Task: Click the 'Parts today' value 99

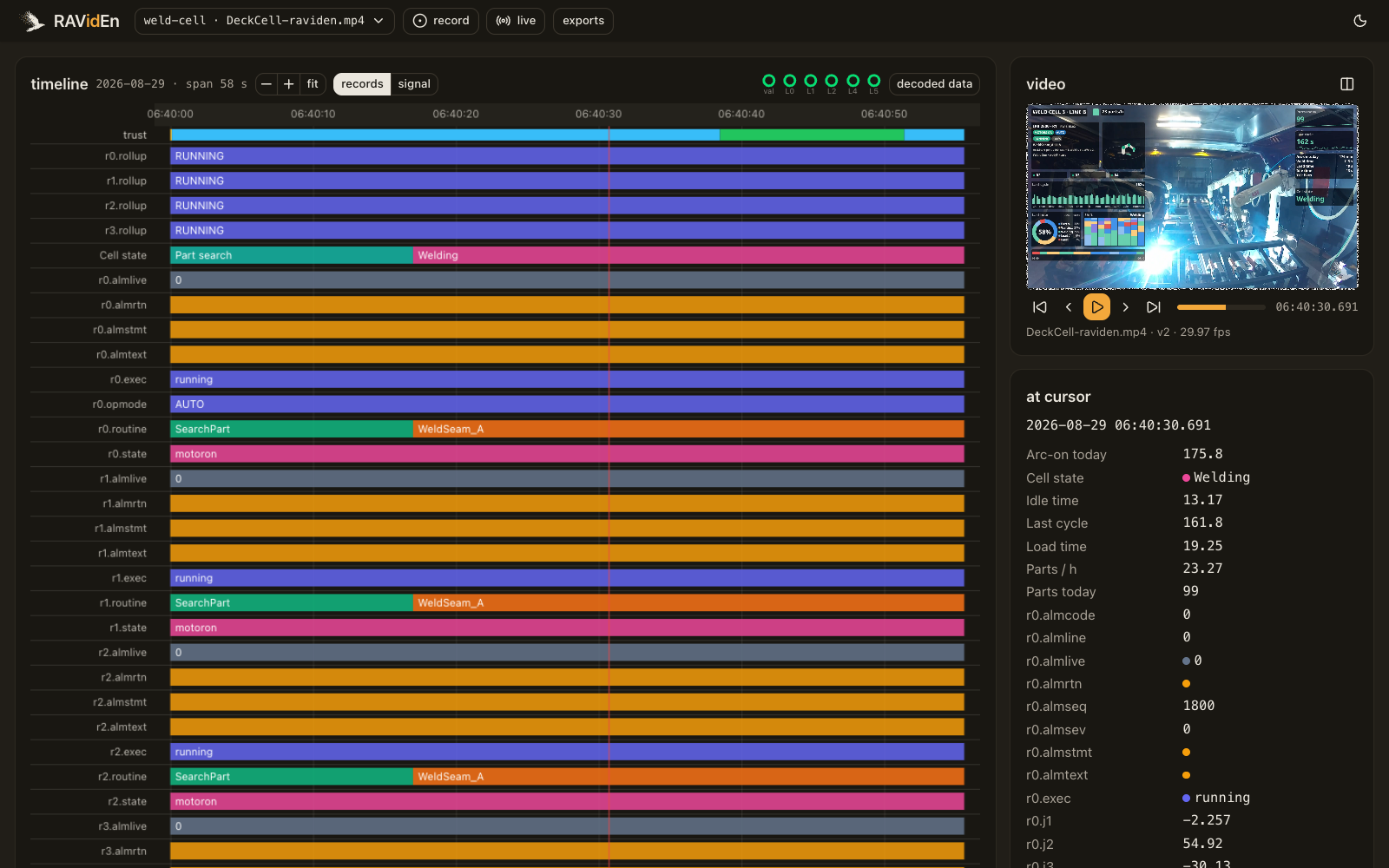Action: tap(1190, 591)
